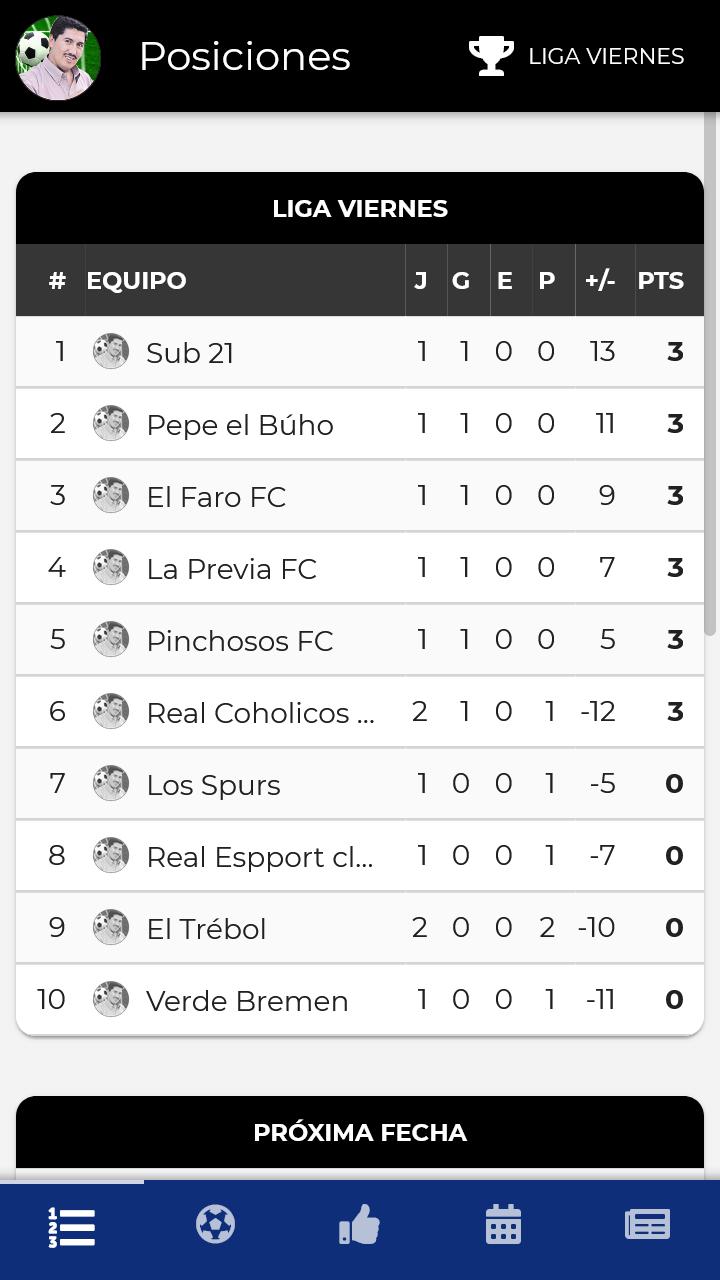Tap the Verde Bremen team logo
720x1280 pixels.
(111, 999)
